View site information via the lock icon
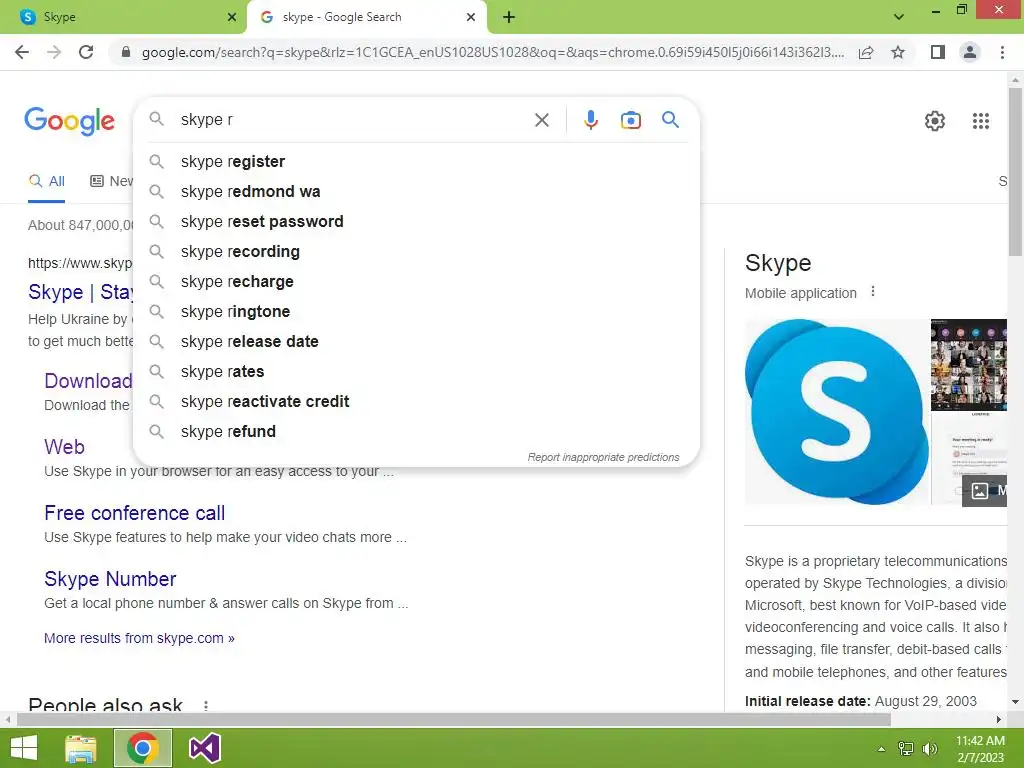This screenshot has height=768, width=1024. coord(126,52)
